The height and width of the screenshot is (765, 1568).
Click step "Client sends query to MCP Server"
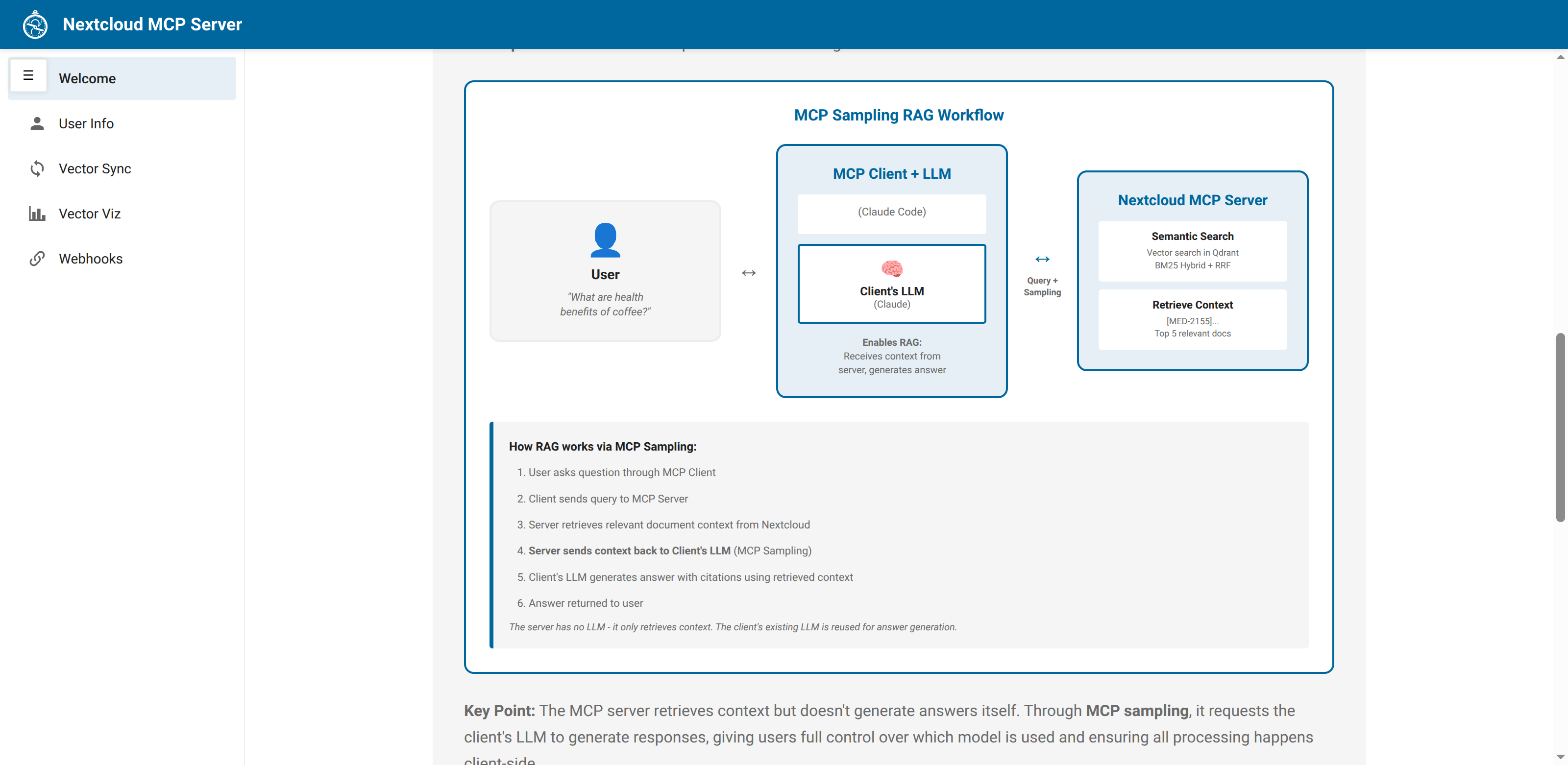(608, 499)
